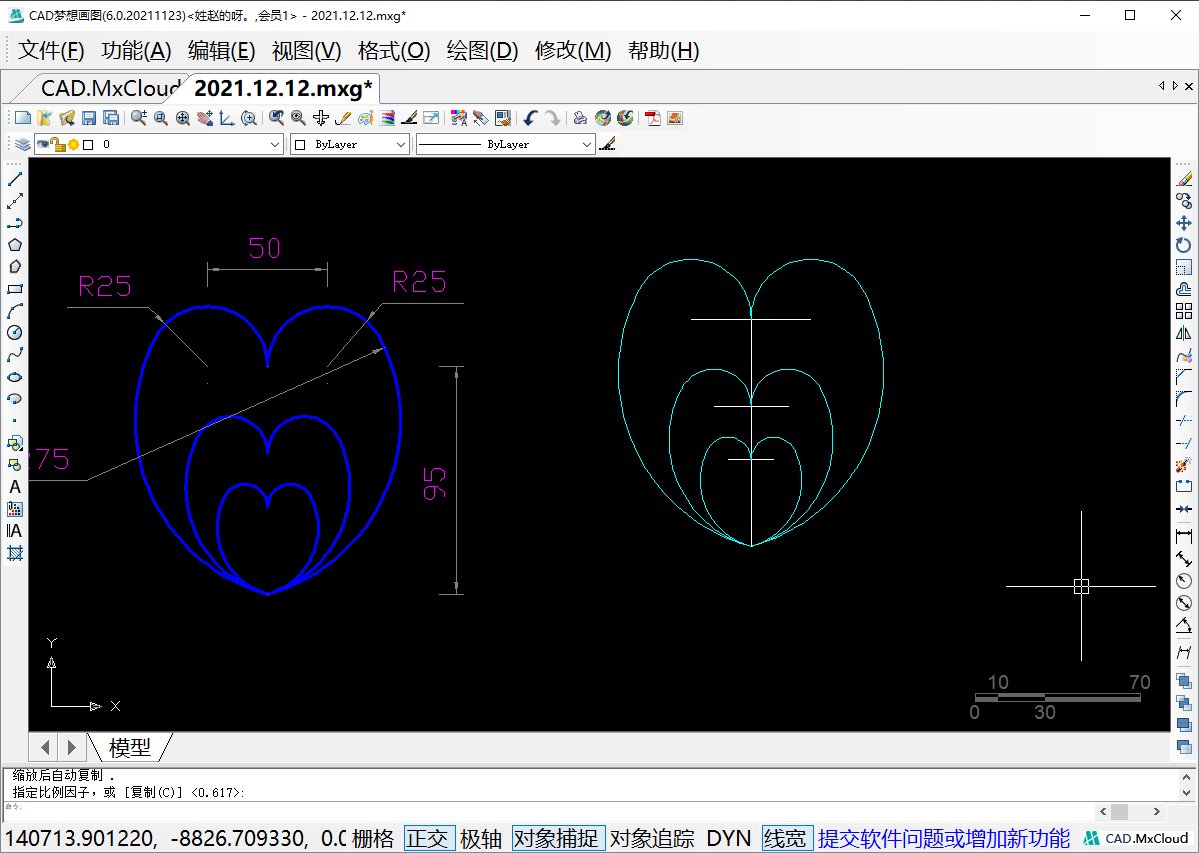1199x853 pixels.
Task: Toggle 正交 ortho mode
Action: coord(427,838)
